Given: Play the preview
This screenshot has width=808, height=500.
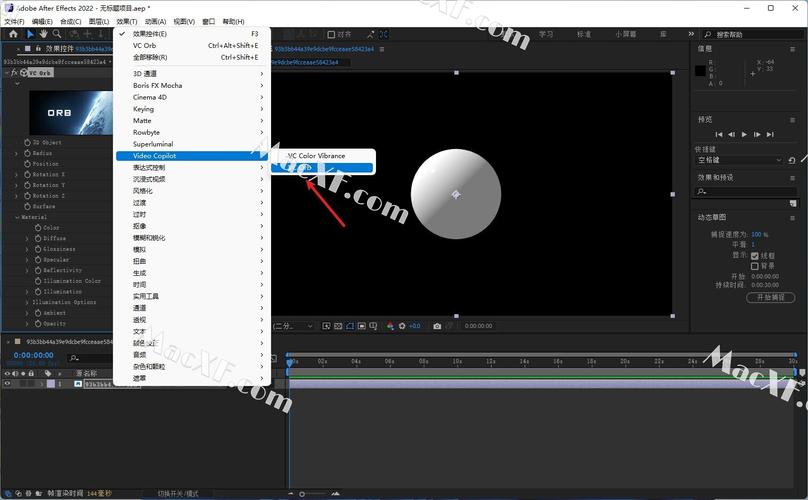Looking at the screenshot, I should tap(744, 135).
